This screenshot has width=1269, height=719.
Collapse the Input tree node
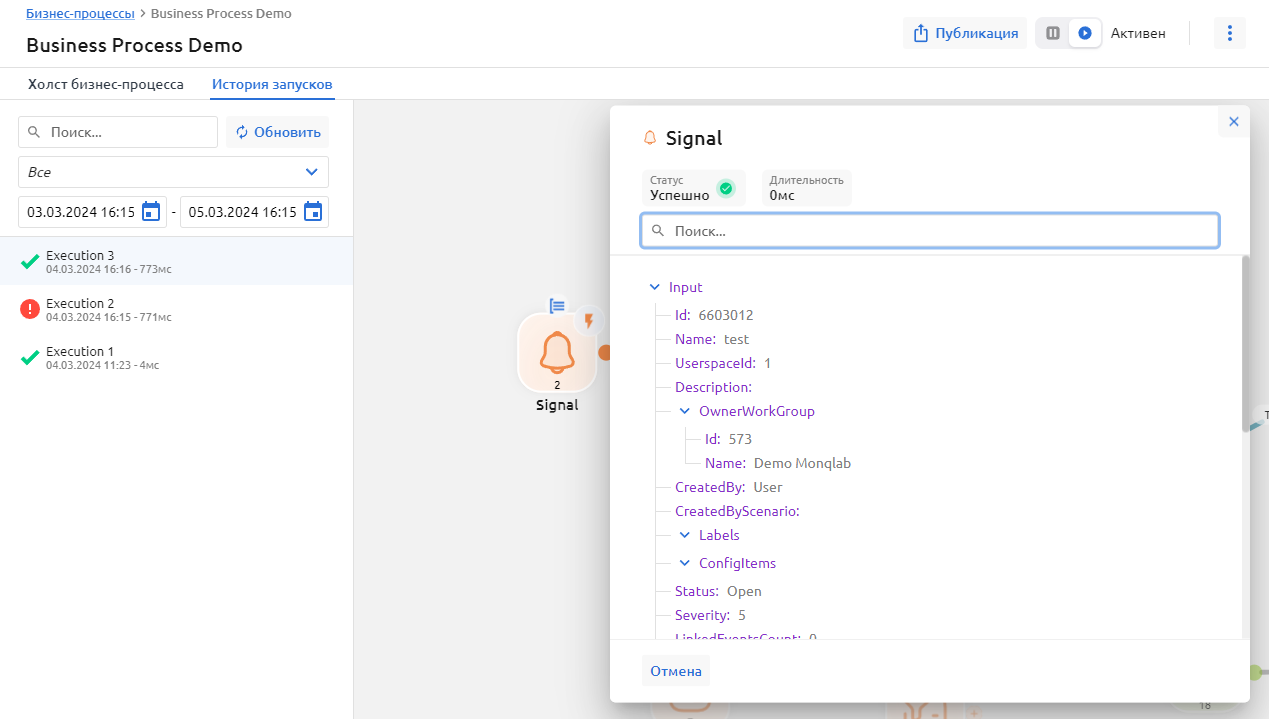655,287
